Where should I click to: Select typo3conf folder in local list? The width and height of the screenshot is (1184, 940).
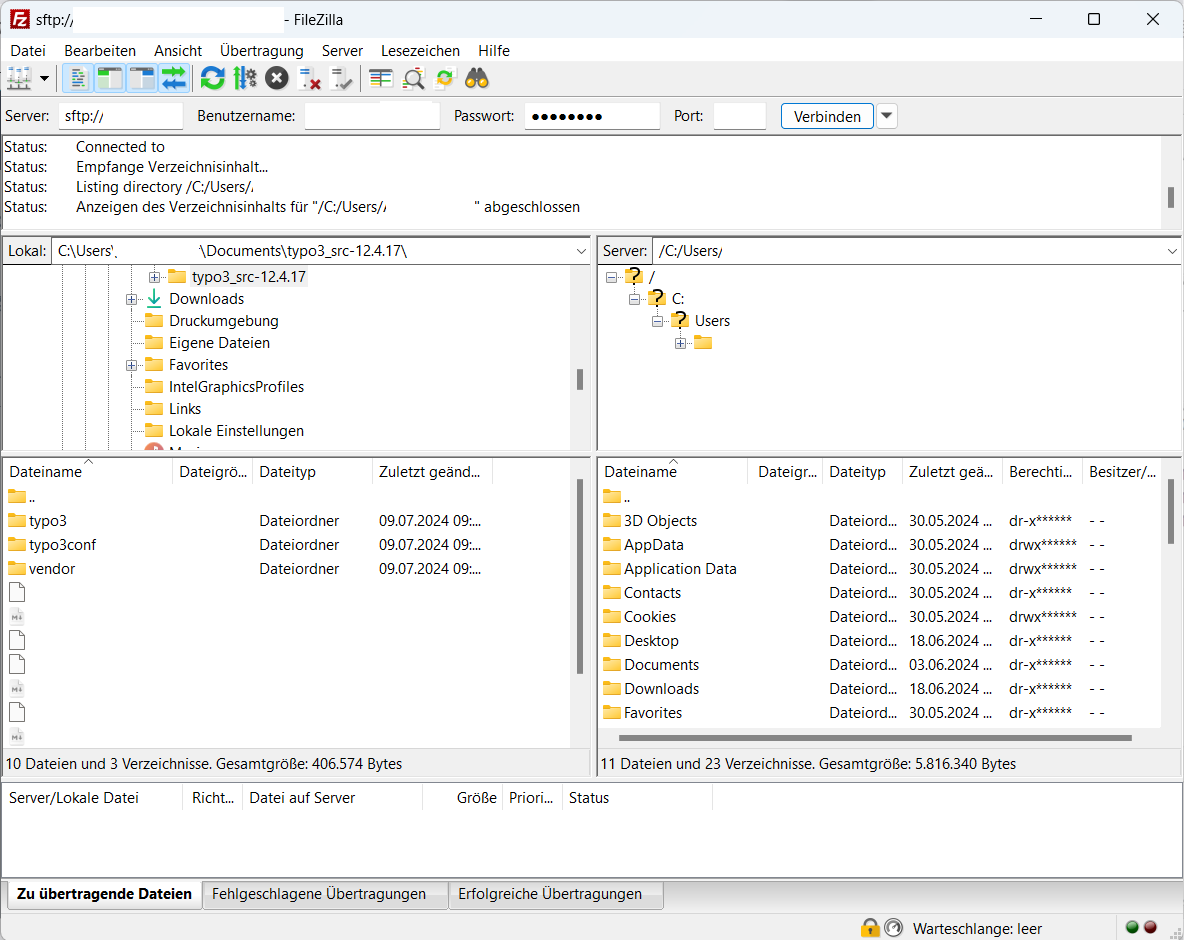63,544
